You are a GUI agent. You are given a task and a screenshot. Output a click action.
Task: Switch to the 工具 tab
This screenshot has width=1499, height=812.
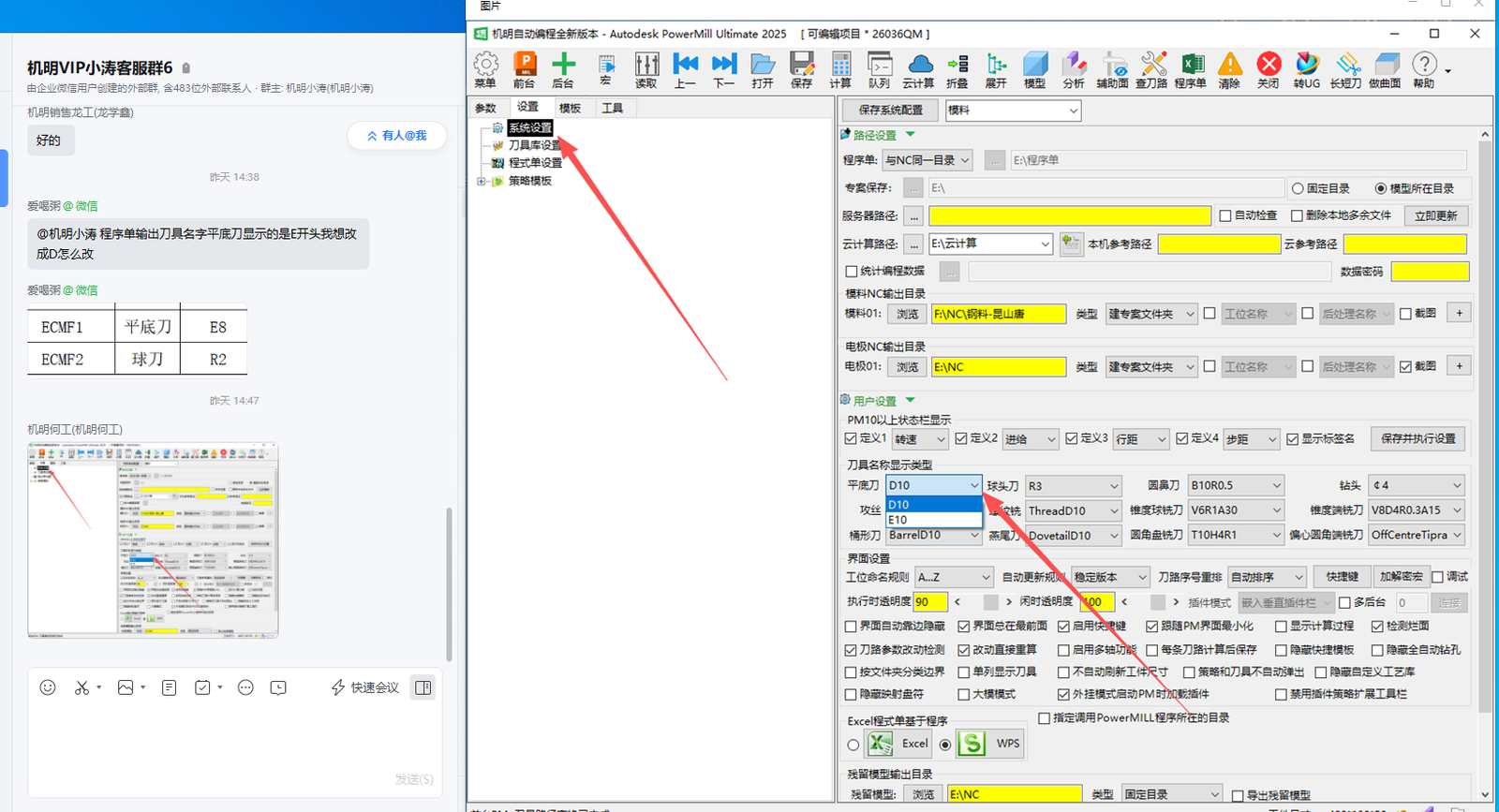(x=613, y=108)
